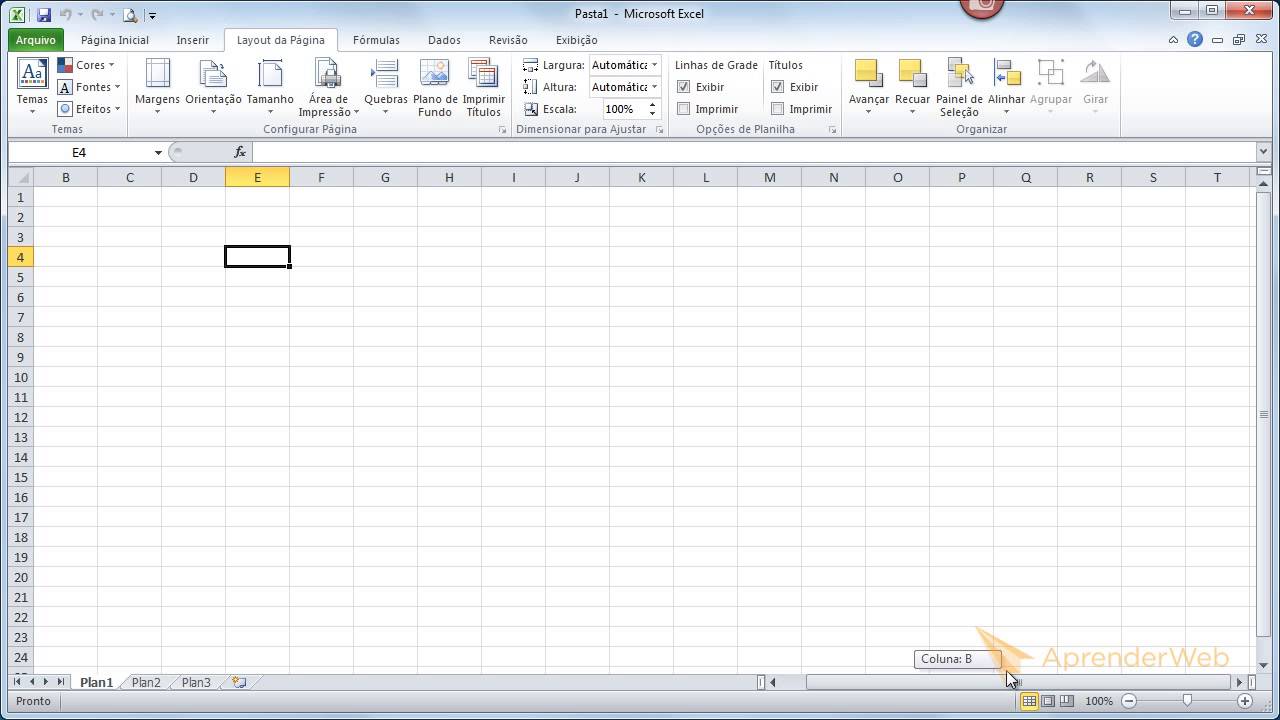1280x720 pixels.
Task: Open the Largura width dropdown
Action: pyautogui.click(x=655, y=65)
